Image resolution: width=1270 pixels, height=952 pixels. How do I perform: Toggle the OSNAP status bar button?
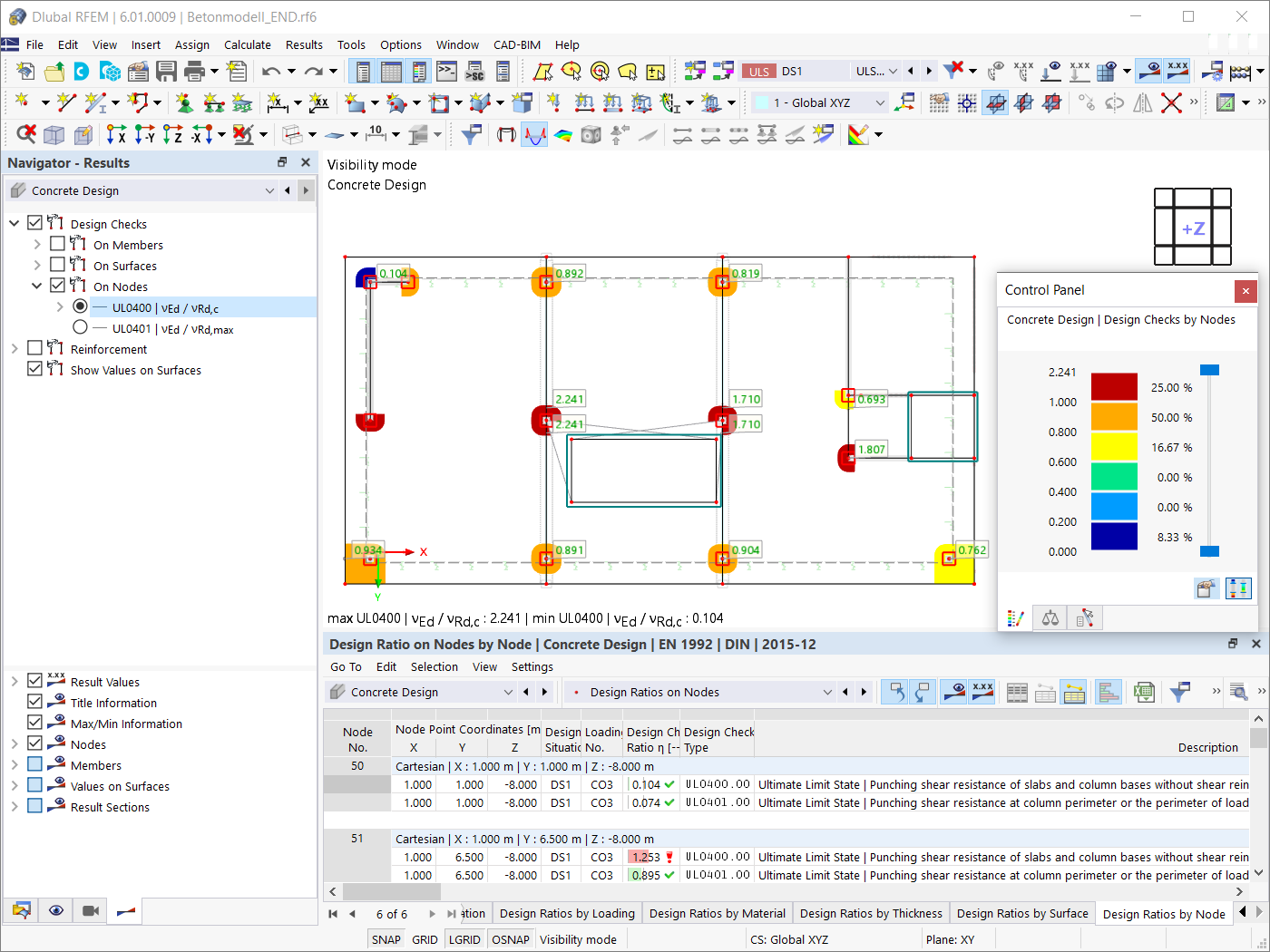tap(511, 939)
